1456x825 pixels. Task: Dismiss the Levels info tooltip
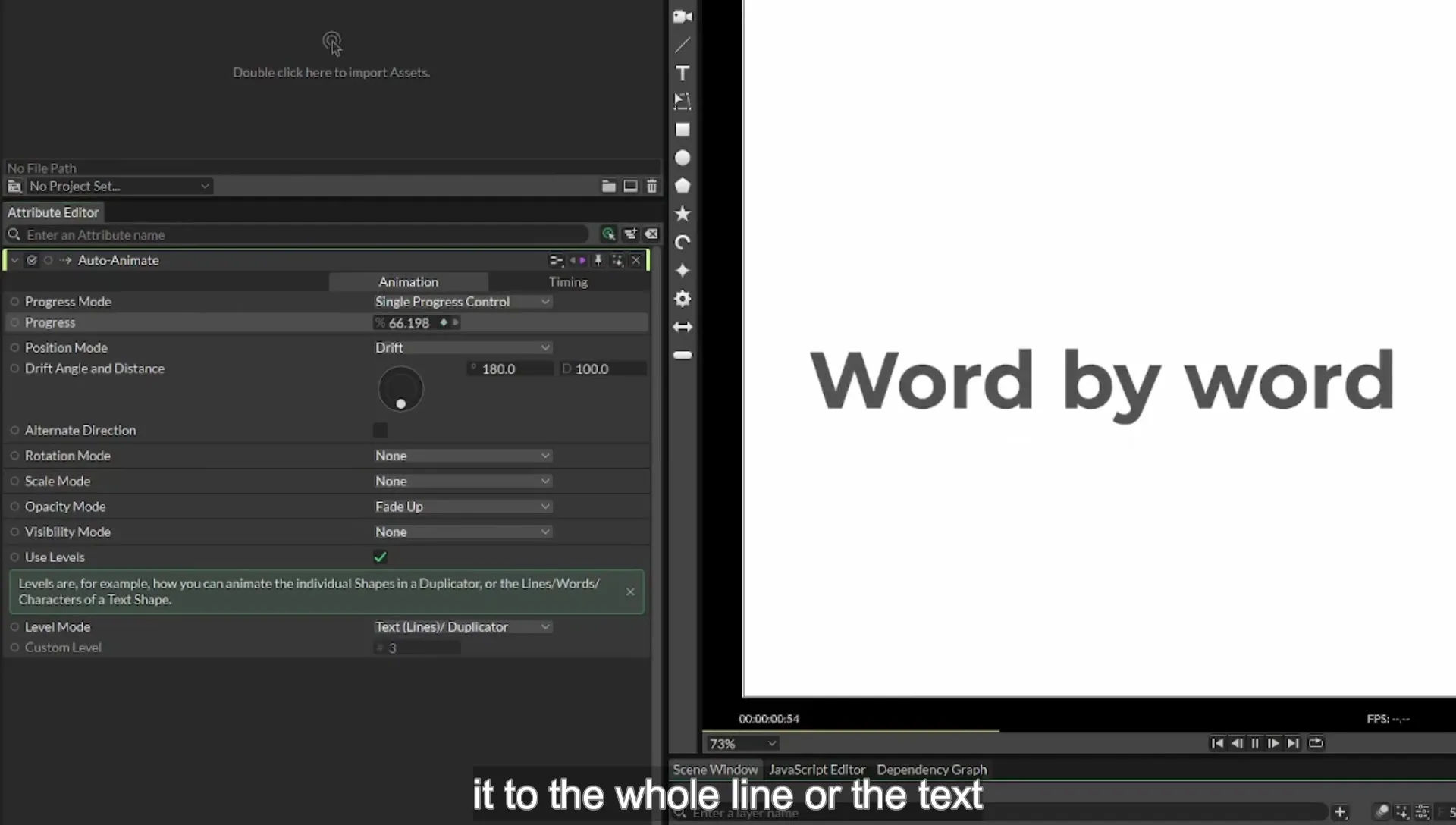coord(630,591)
